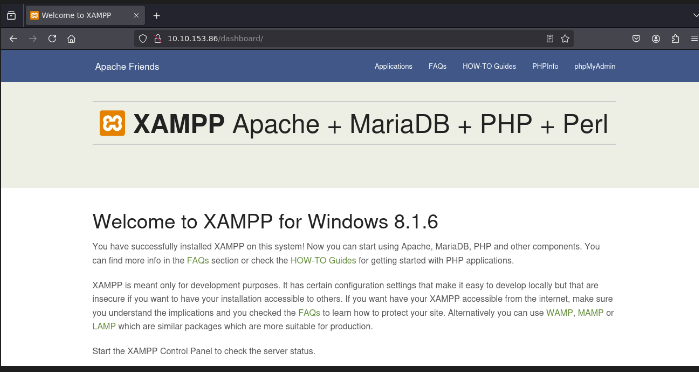Click the XAMPP Apache + MariaDB banner title
The width and height of the screenshot is (699, 372).
pyautogui.click(x=370, y=124)
